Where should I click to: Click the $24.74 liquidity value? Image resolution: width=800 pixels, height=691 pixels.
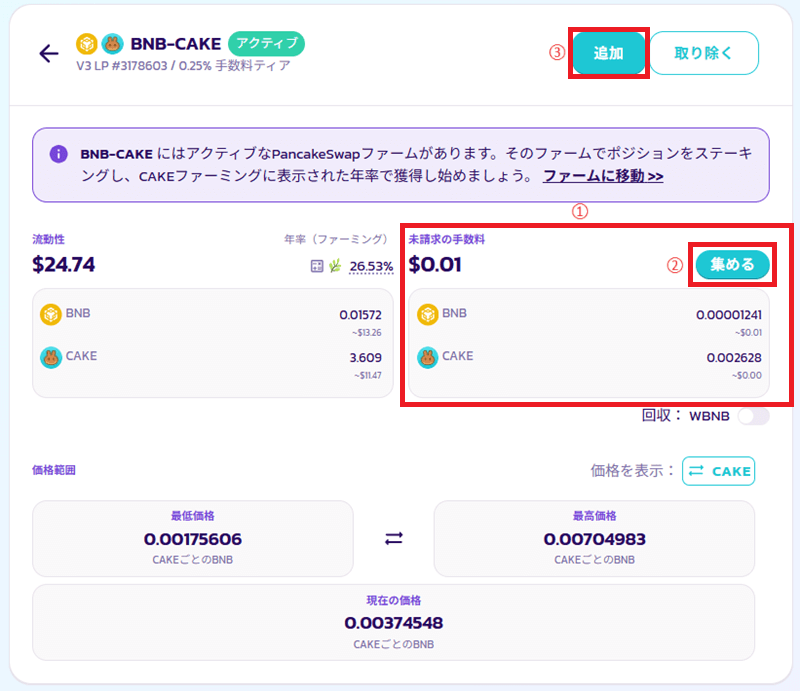tap(63, 264)
